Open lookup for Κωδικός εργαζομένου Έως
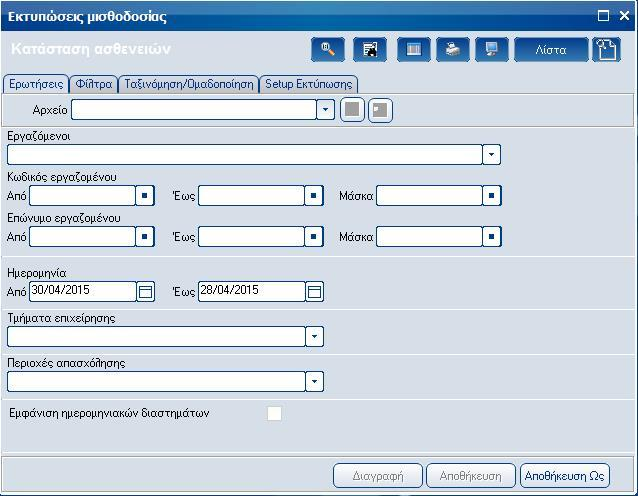The width and height of the screenshot is (638, 496). [x=314, y=196]
